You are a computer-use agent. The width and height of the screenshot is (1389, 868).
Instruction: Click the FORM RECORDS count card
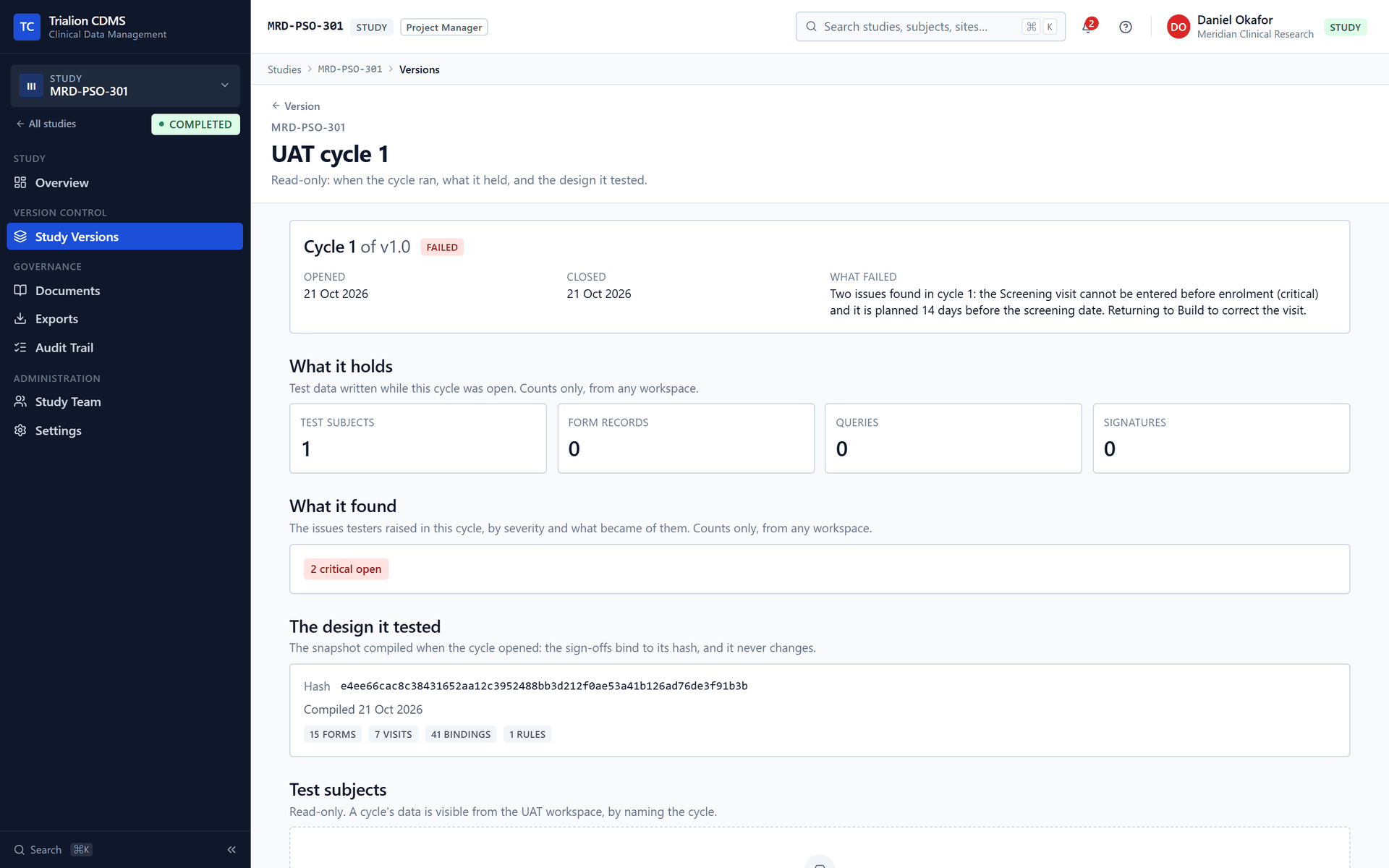click(x=686, y=438)
